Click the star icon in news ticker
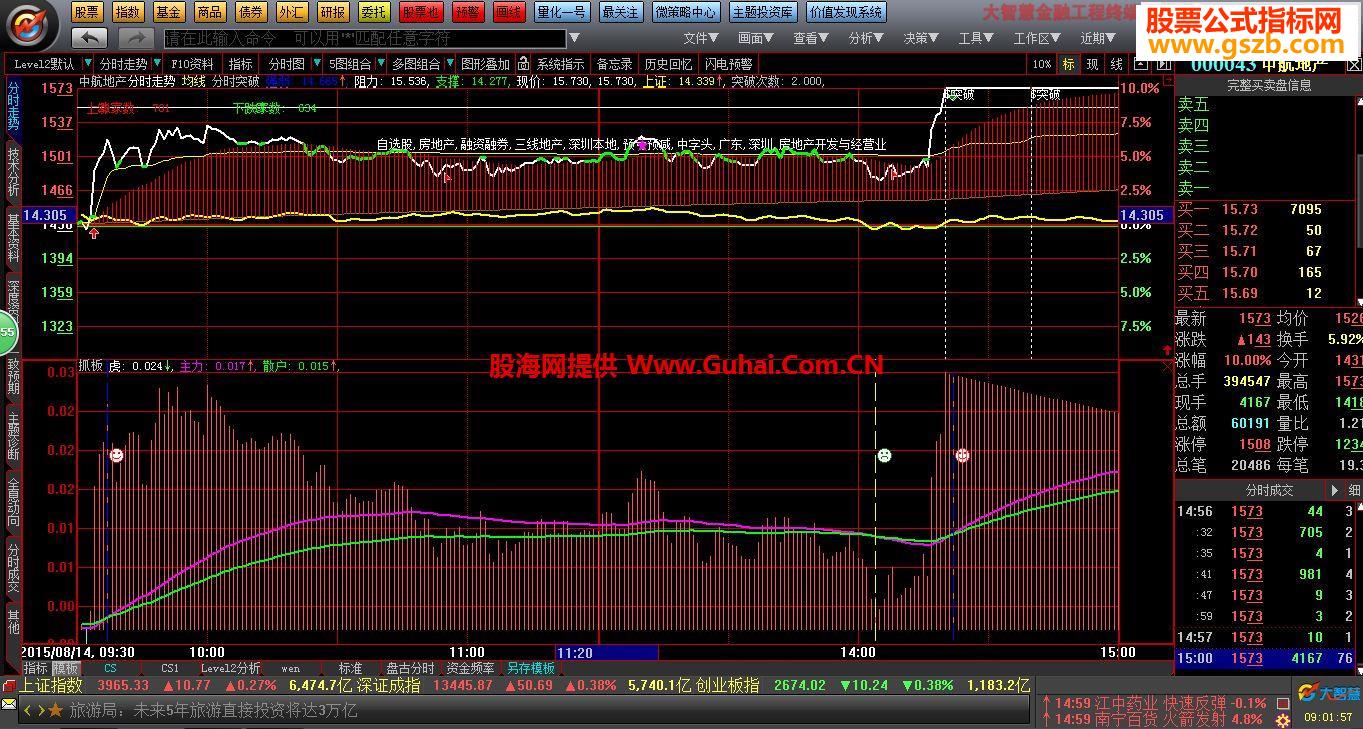The height and width of the screenshot is (729, 1363). coord(56,710)
